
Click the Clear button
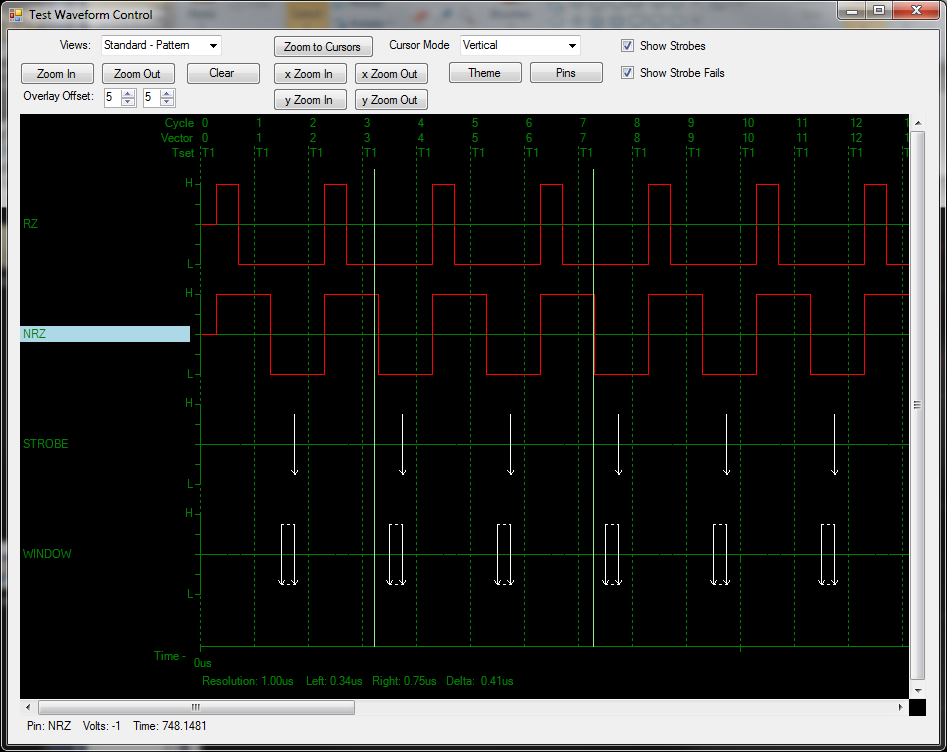[223, 73]
